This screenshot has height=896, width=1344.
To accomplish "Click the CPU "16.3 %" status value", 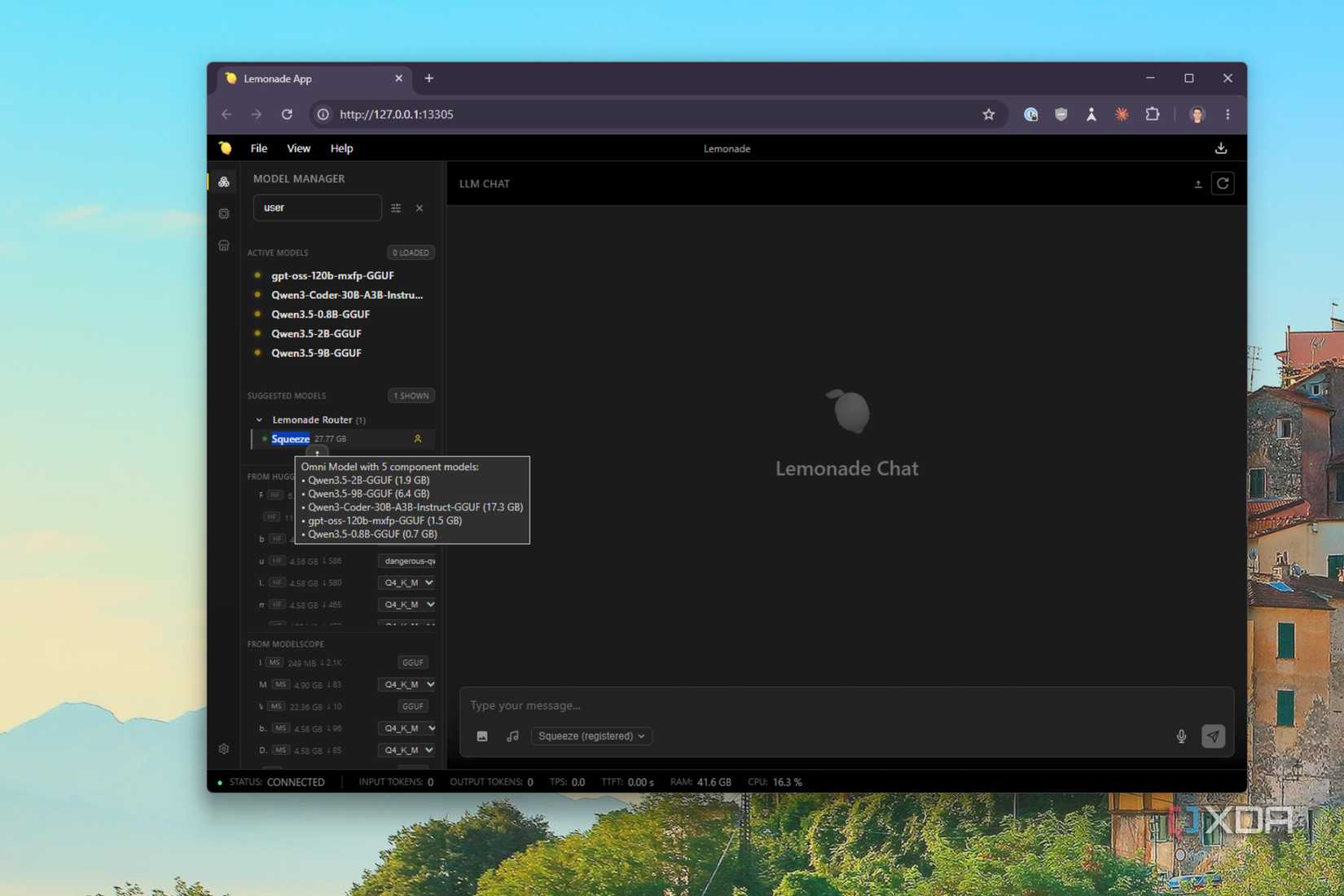I will coord(787,782).
